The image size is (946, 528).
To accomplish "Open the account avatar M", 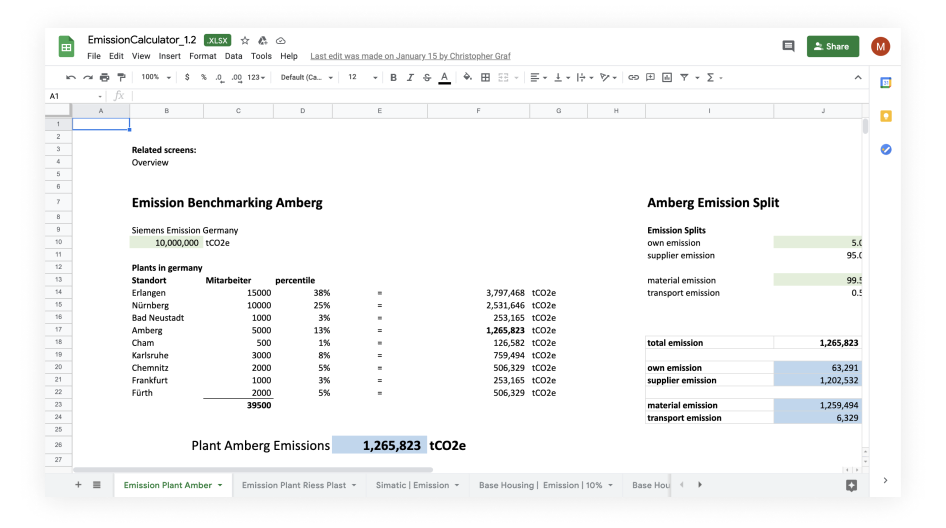I will pos(880,46).
